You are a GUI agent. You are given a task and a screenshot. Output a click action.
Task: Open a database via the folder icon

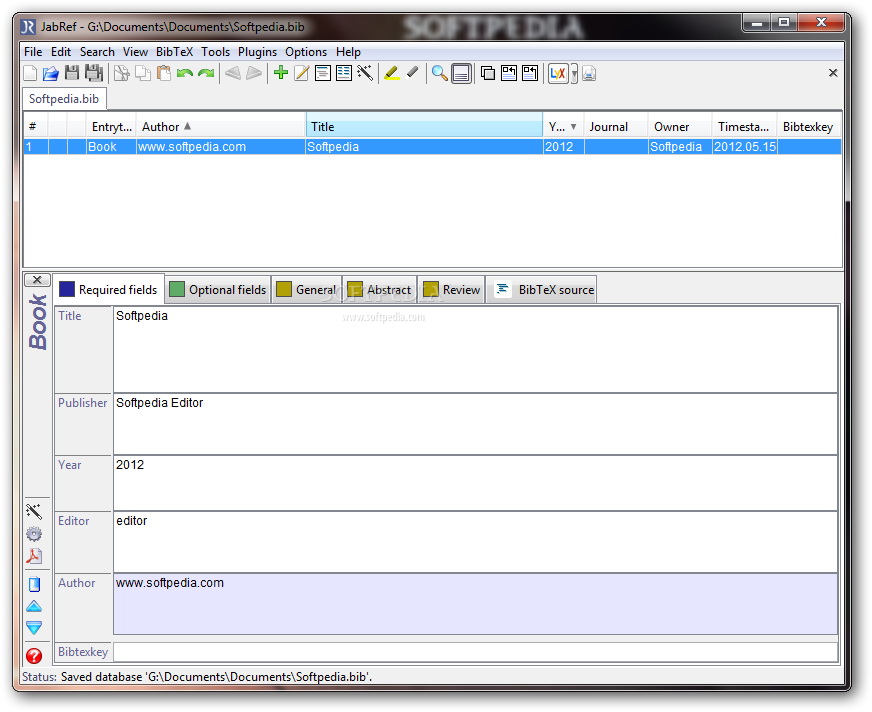coord(51,73)
